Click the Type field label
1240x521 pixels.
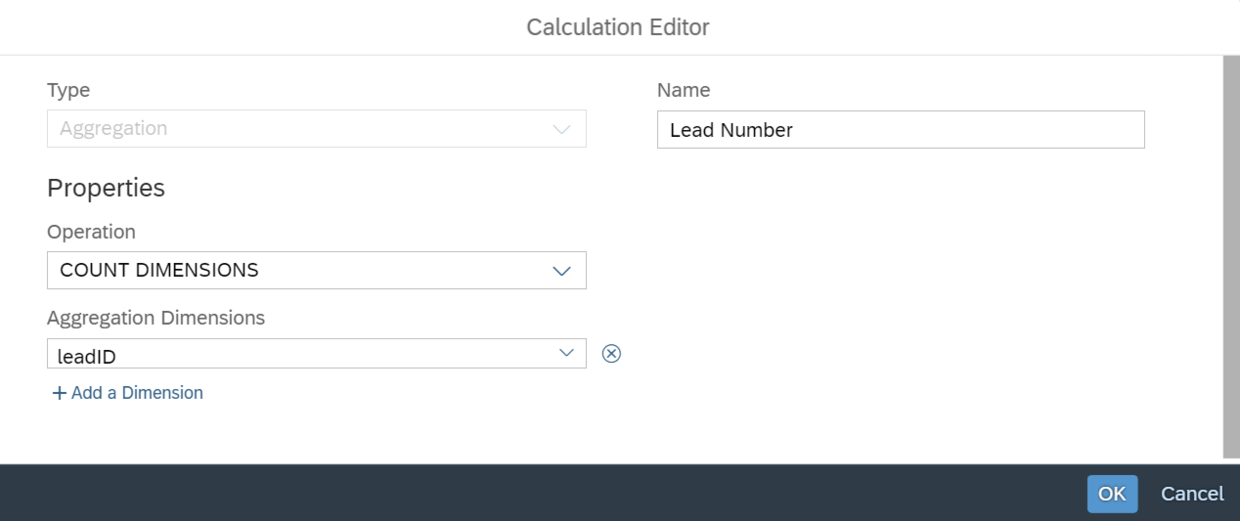pyautogui.click(x=68, y=90)
